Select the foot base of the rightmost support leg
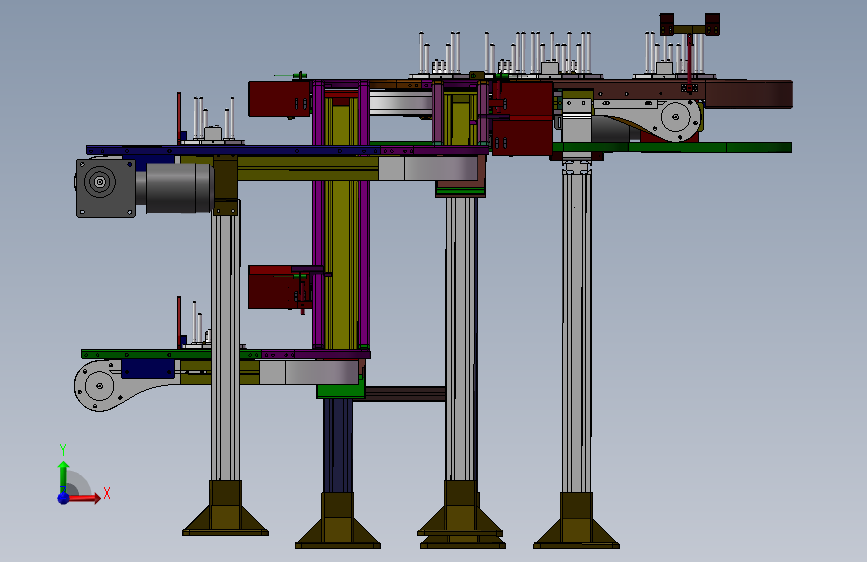 pyautogui.click(x=576, y=521)
